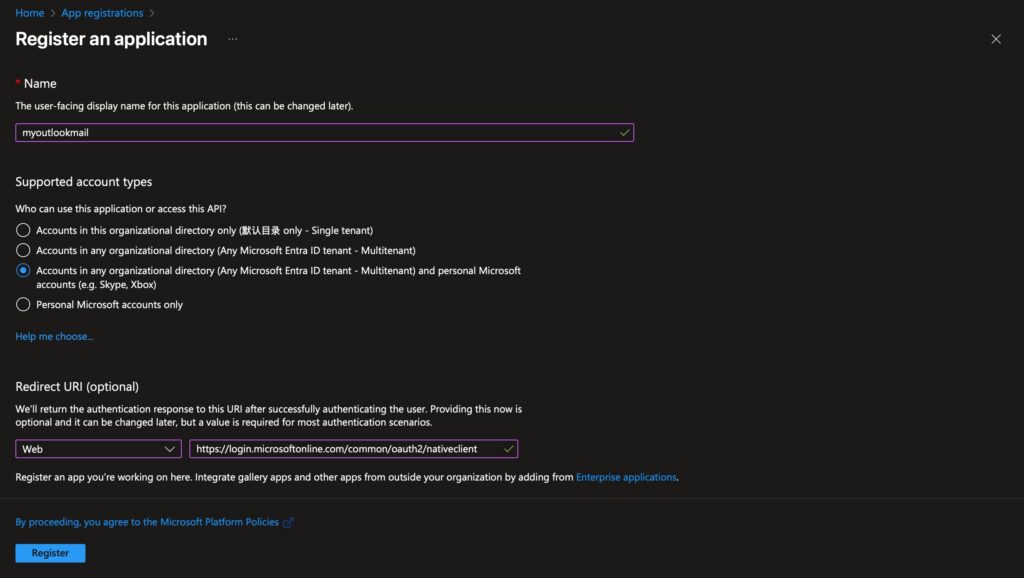Close the Register an application pane
The image size is (1024, 578).
(995, 39)
